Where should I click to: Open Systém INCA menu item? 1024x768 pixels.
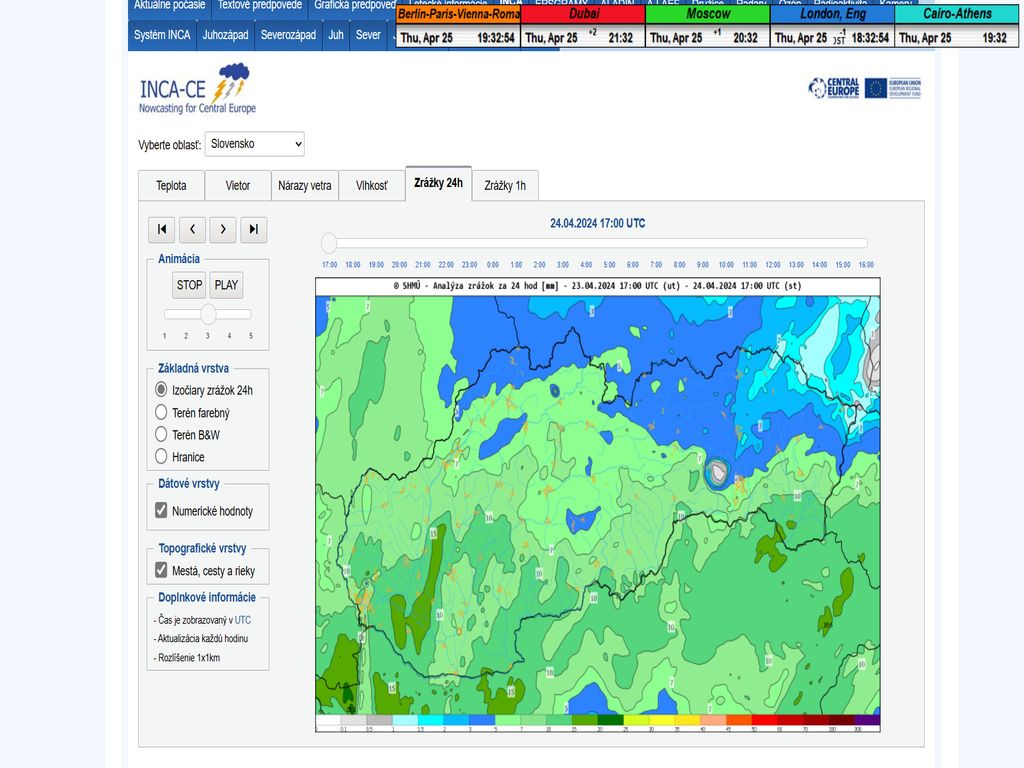[x=162, y=35]
